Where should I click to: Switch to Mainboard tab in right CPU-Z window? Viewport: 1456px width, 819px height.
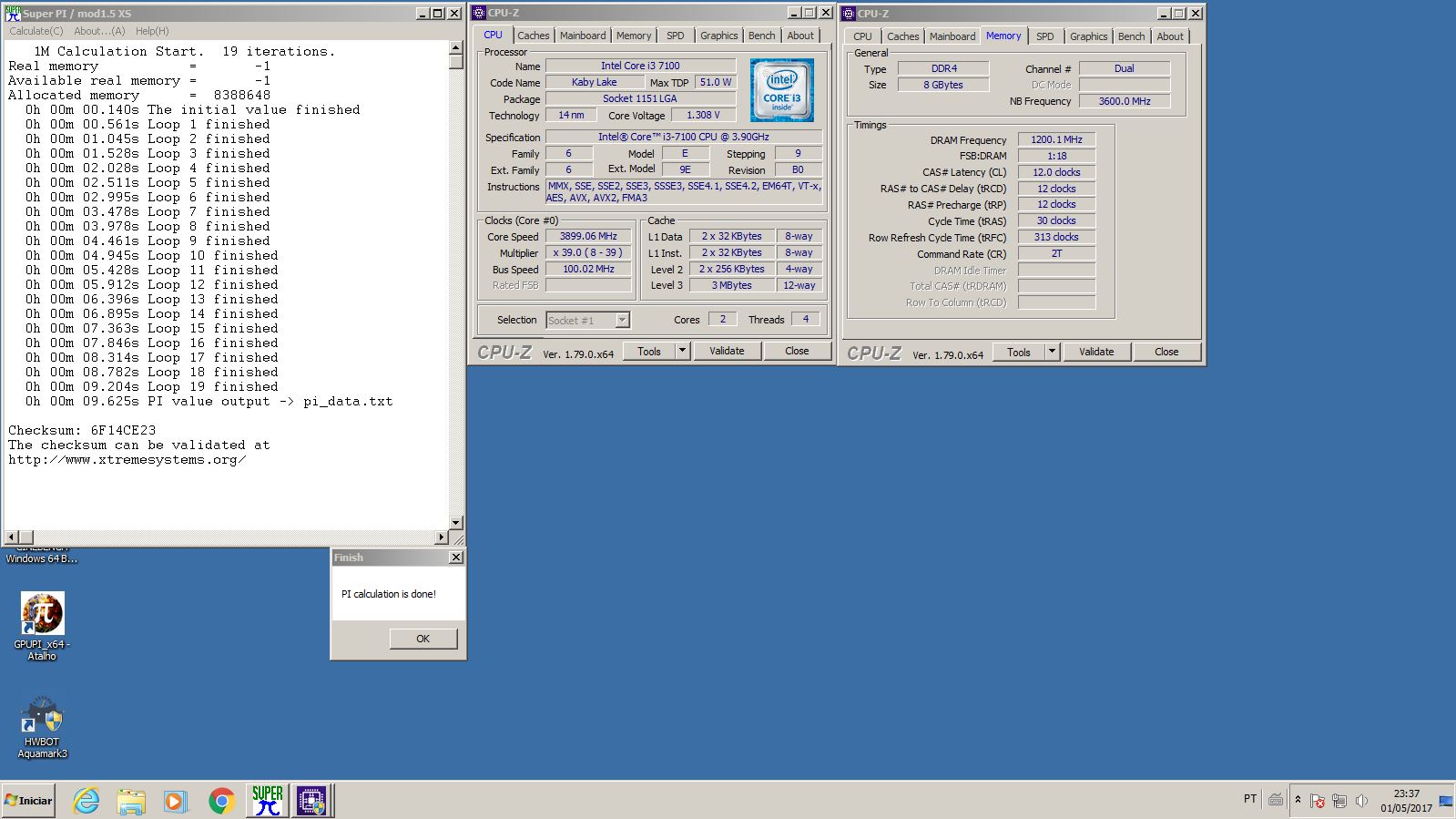tap(952, 36)
